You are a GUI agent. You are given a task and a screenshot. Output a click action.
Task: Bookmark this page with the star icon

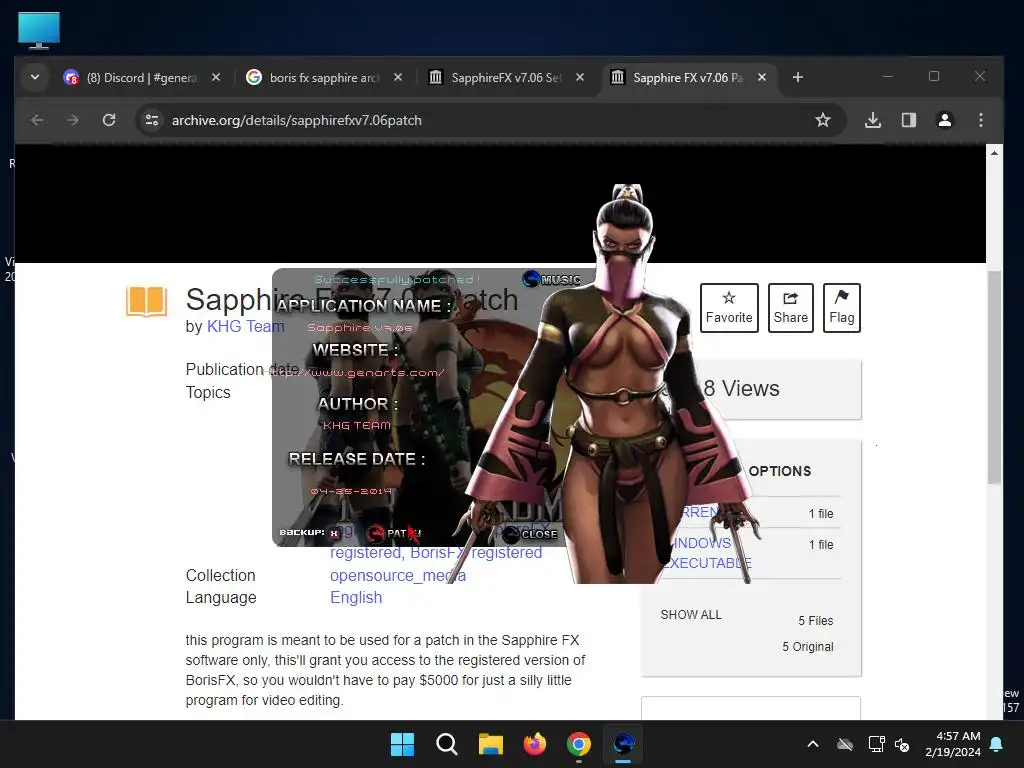pos(823,120)
